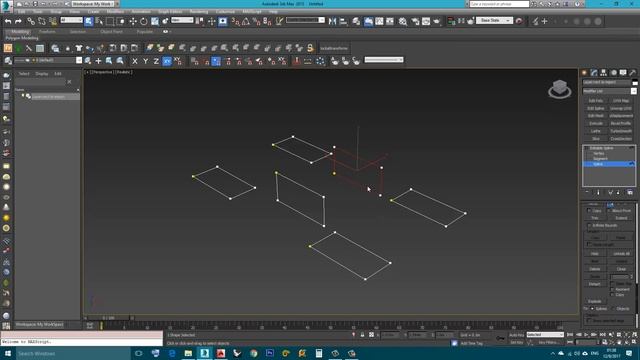Open Render Setup from main toolbar

415,21
